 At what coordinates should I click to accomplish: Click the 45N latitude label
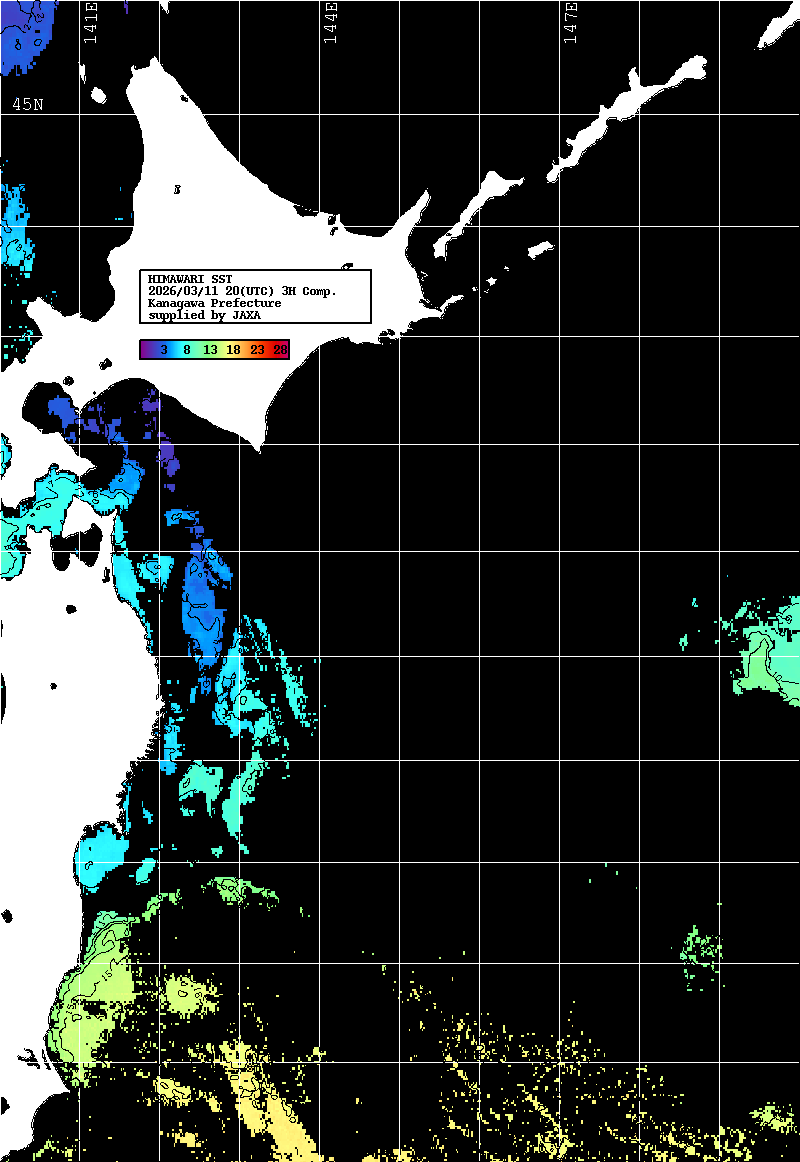click(x=28, y=105)
